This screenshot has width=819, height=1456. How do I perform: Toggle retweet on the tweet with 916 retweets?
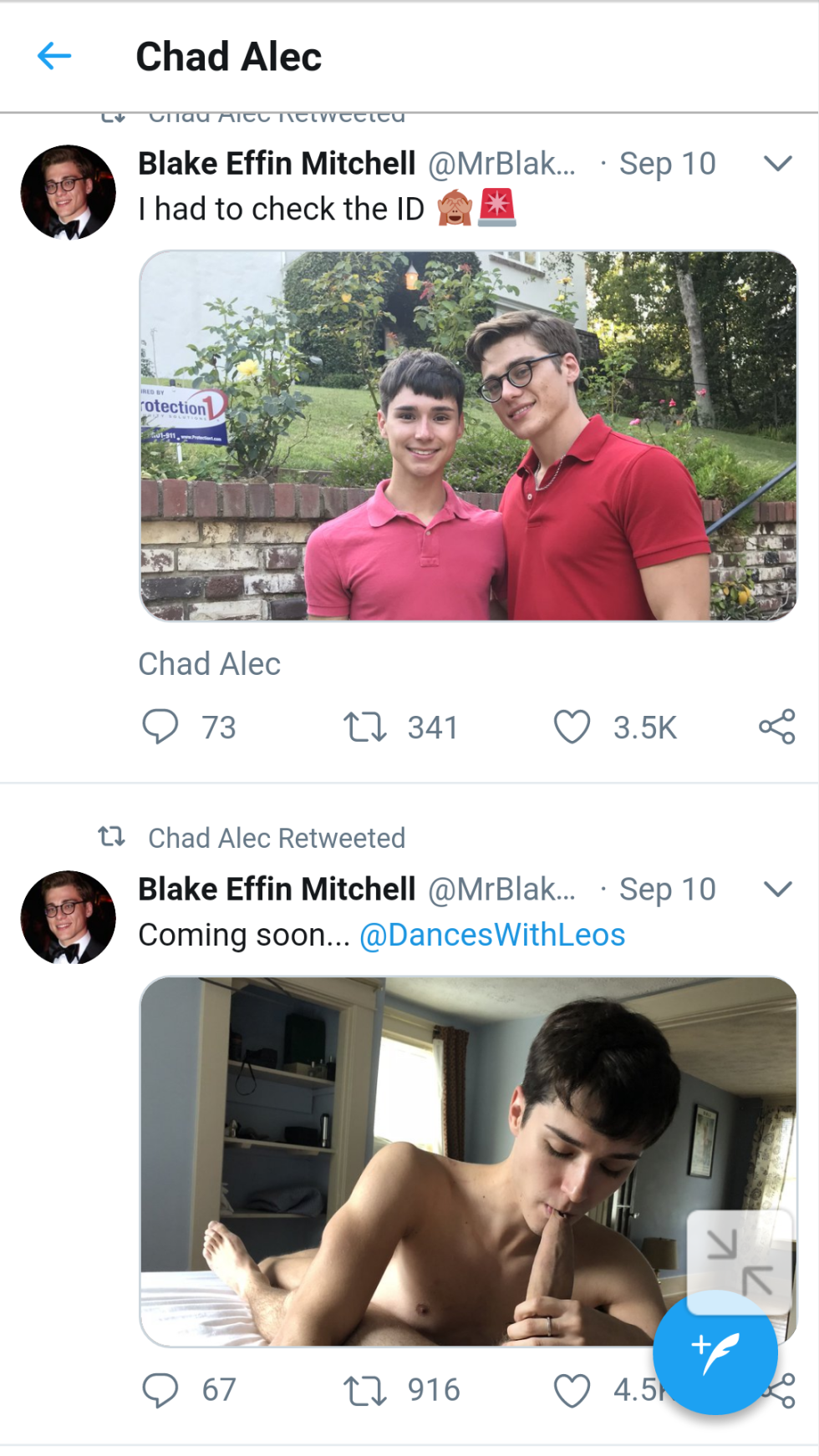(x=364, y=1390)
